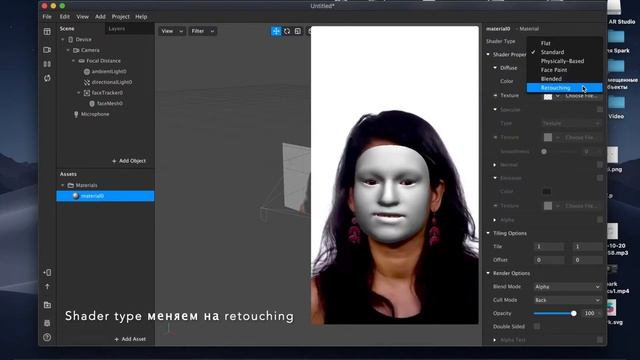Choose Blended shader type

[x=564, y=79]
